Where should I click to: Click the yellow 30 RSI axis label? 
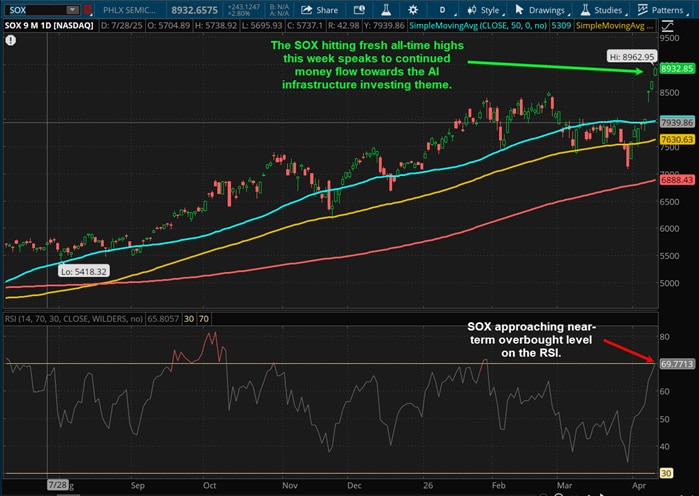click(666, 473)
